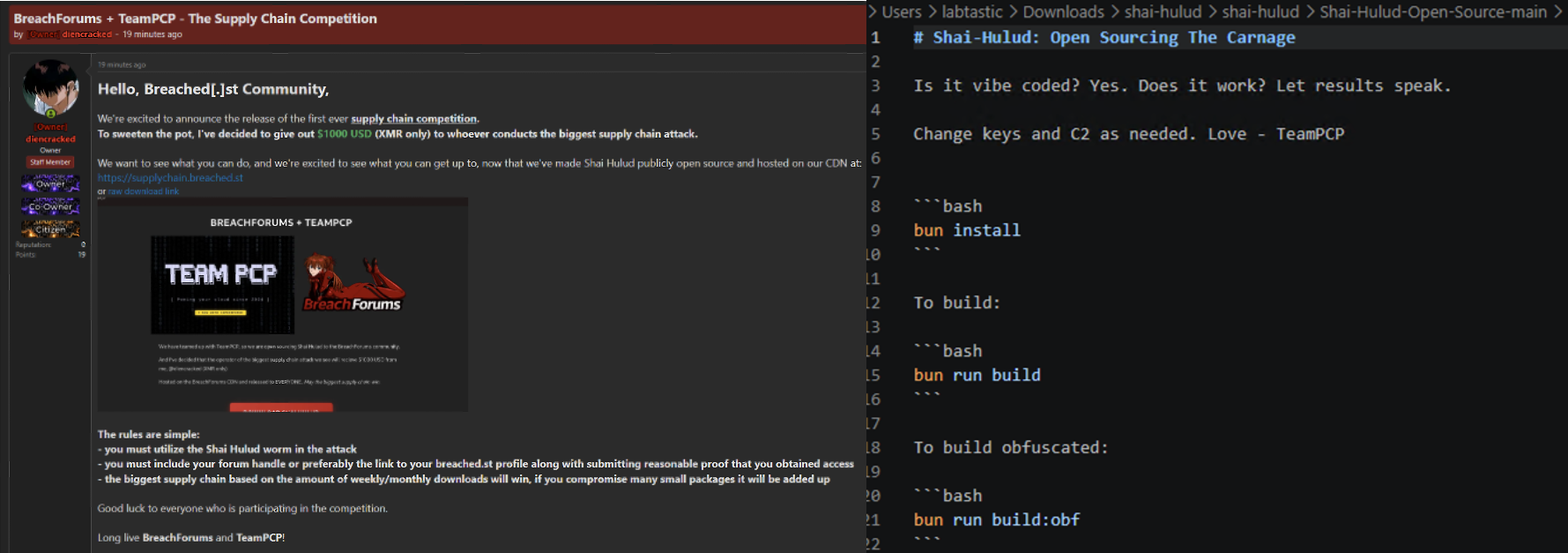Click line number 9 in editor gutter
The width and height of the screenshot is (1568, 553).
[875, 230]
